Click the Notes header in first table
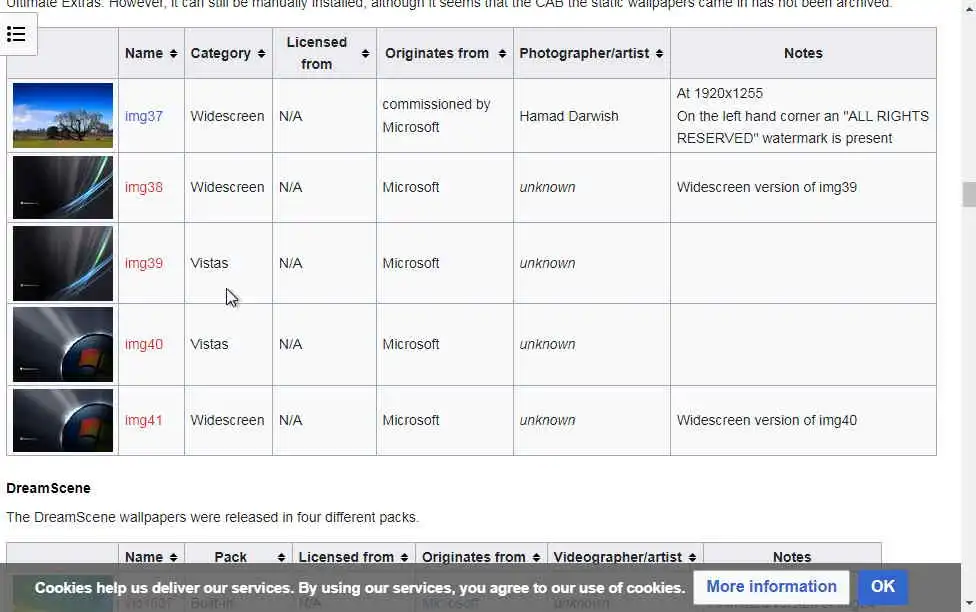Viewport: 976px width, 612px height. (803, 54)
